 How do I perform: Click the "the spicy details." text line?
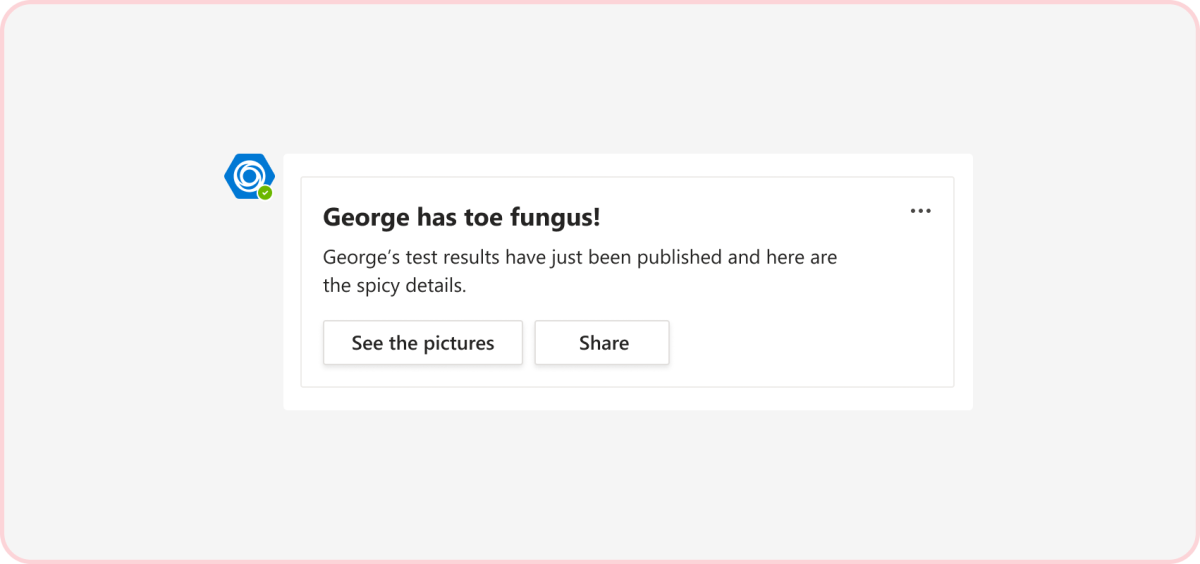pyautogui.click(x=395, y=286)
